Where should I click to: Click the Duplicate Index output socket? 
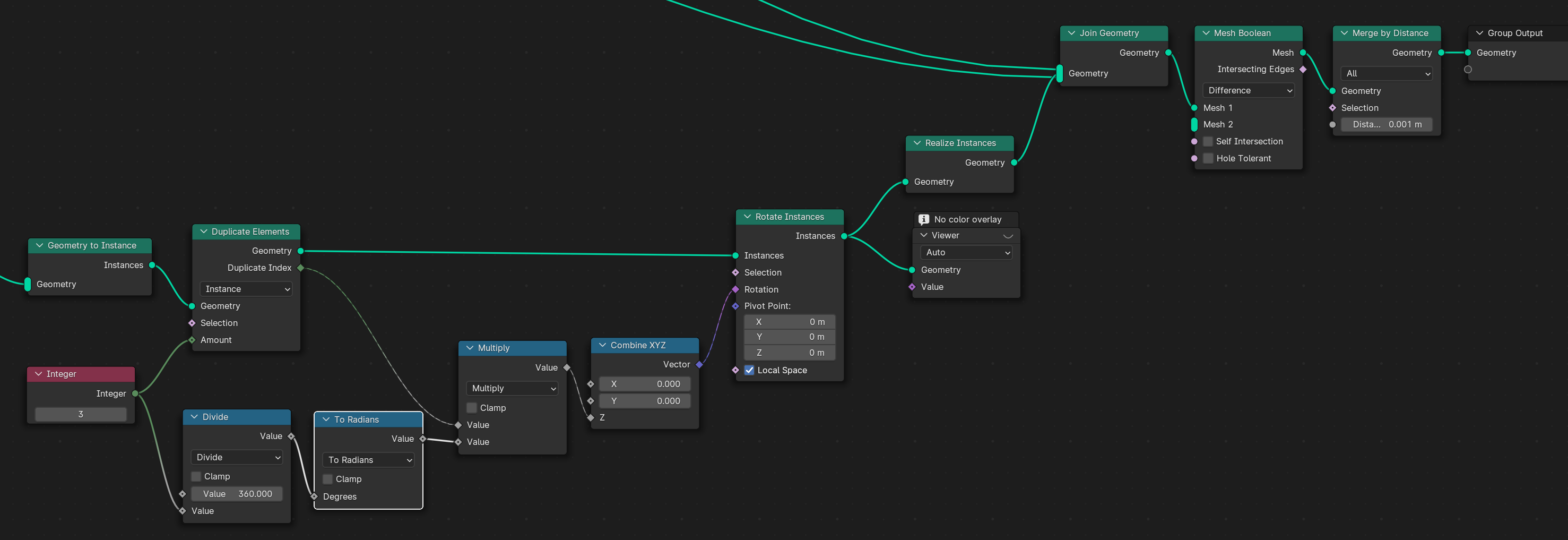click(x=301, y=268)
